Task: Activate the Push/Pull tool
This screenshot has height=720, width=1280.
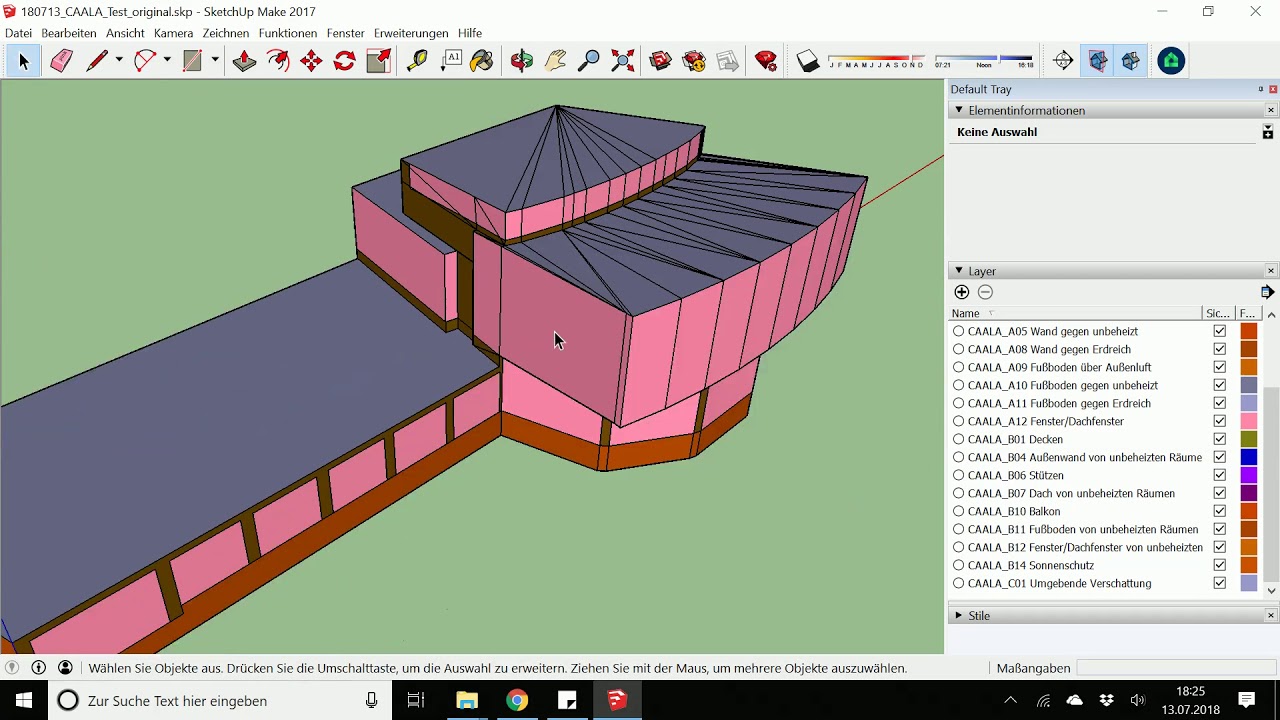Action: pyautogui.click(x=244, y=62)
